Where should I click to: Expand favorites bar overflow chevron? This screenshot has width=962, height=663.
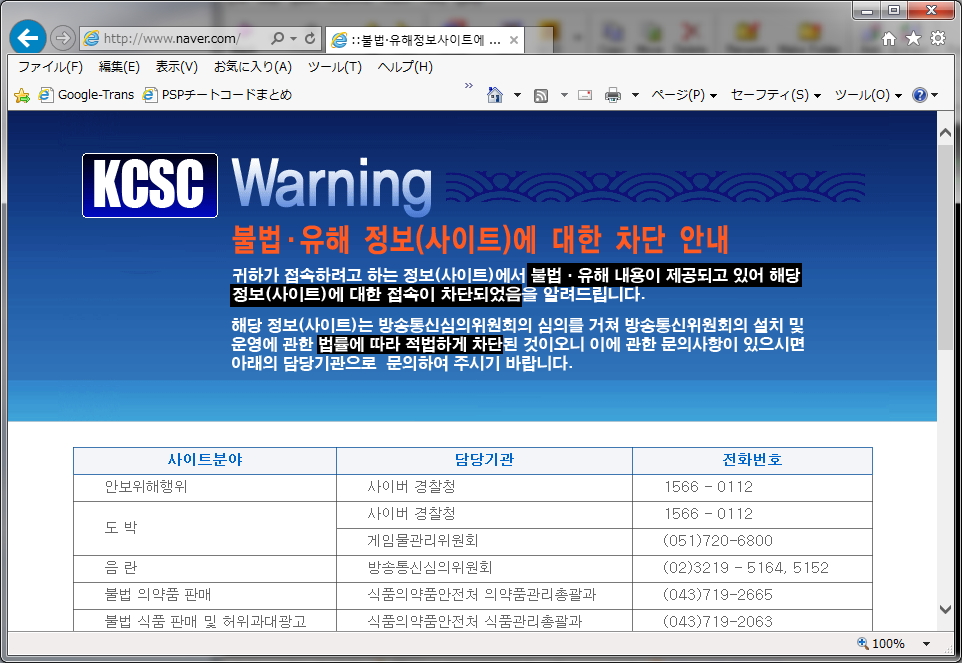[x=469, y=85]
